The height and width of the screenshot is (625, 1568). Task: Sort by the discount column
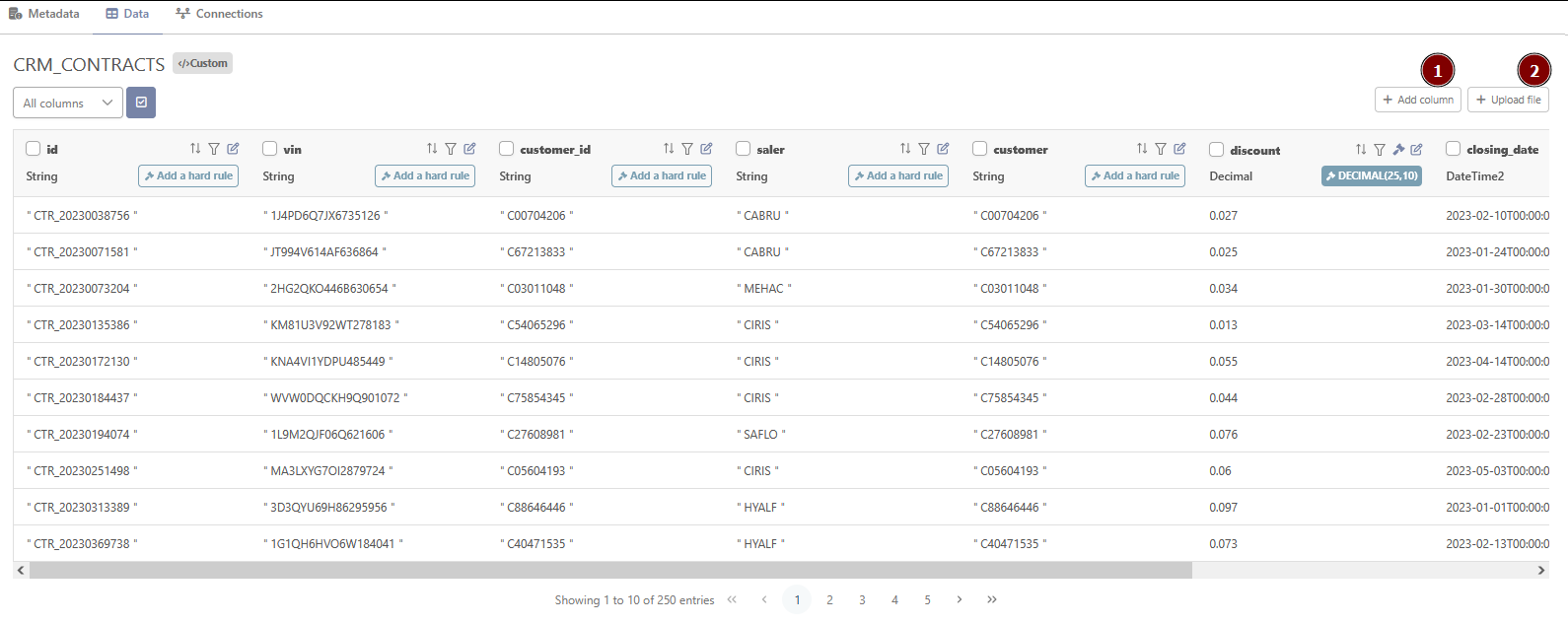coord(1361,150)
